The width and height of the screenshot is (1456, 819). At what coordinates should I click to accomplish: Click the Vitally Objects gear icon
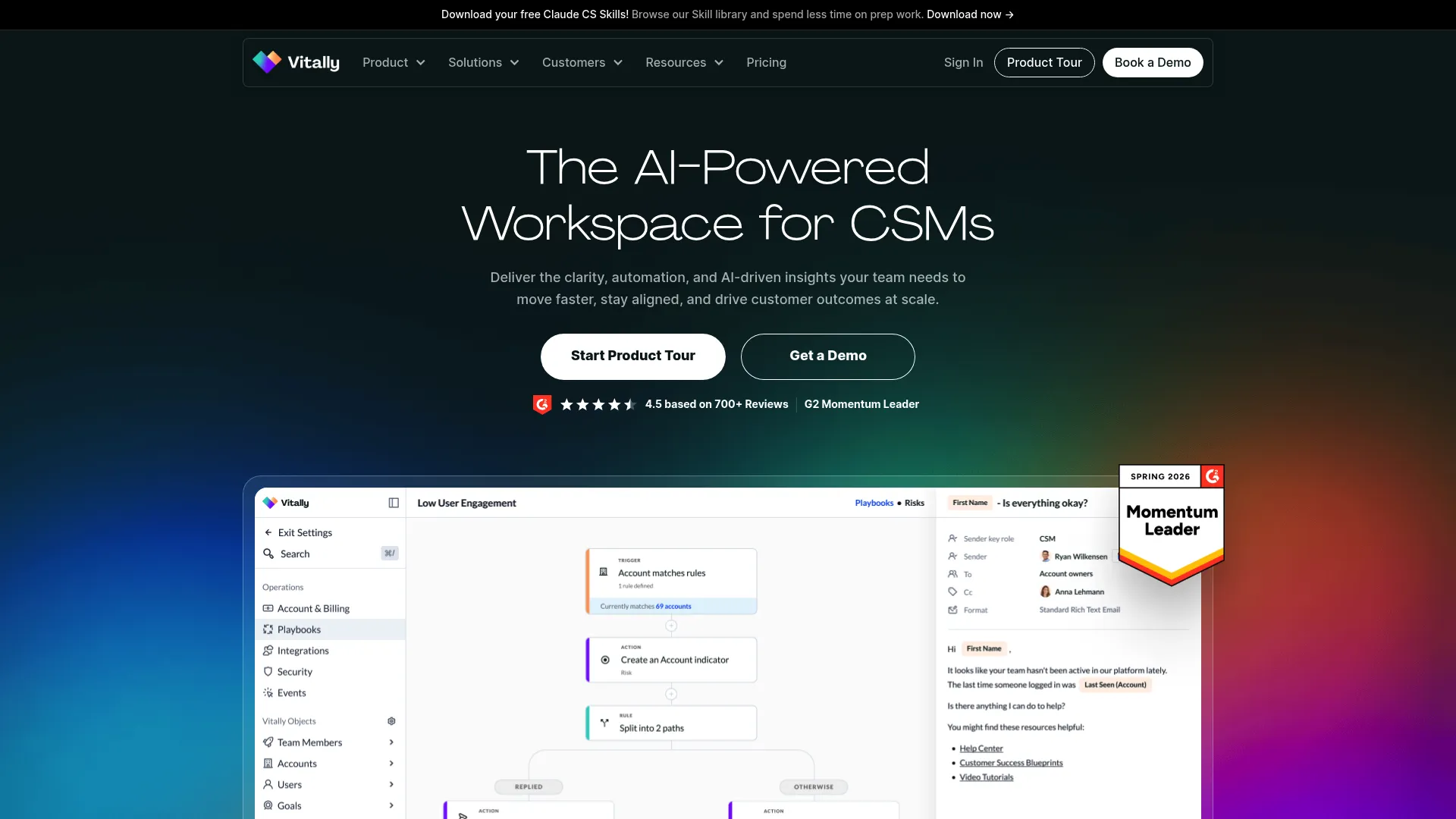point(391,721)
